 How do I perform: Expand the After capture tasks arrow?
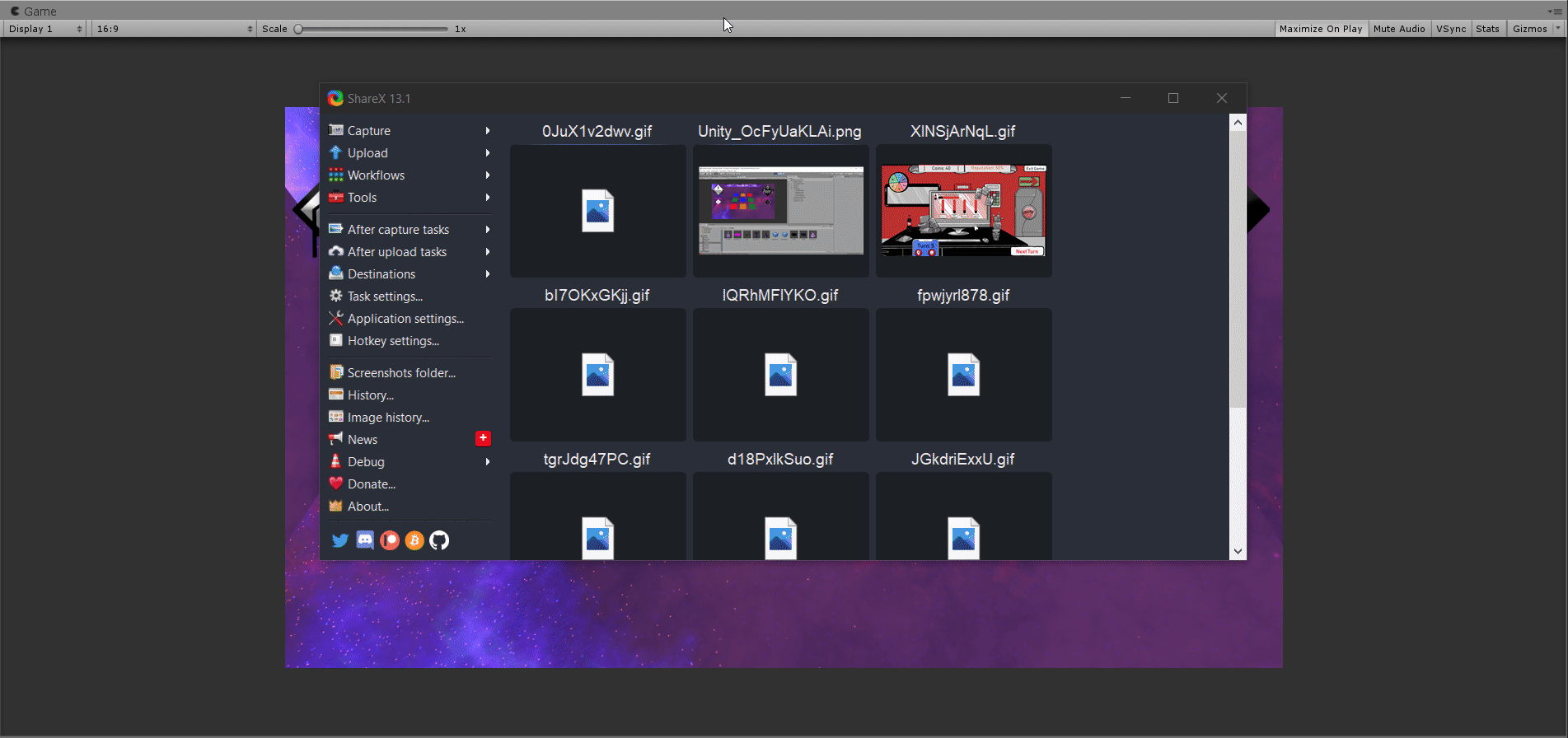[x=488, y=229]
